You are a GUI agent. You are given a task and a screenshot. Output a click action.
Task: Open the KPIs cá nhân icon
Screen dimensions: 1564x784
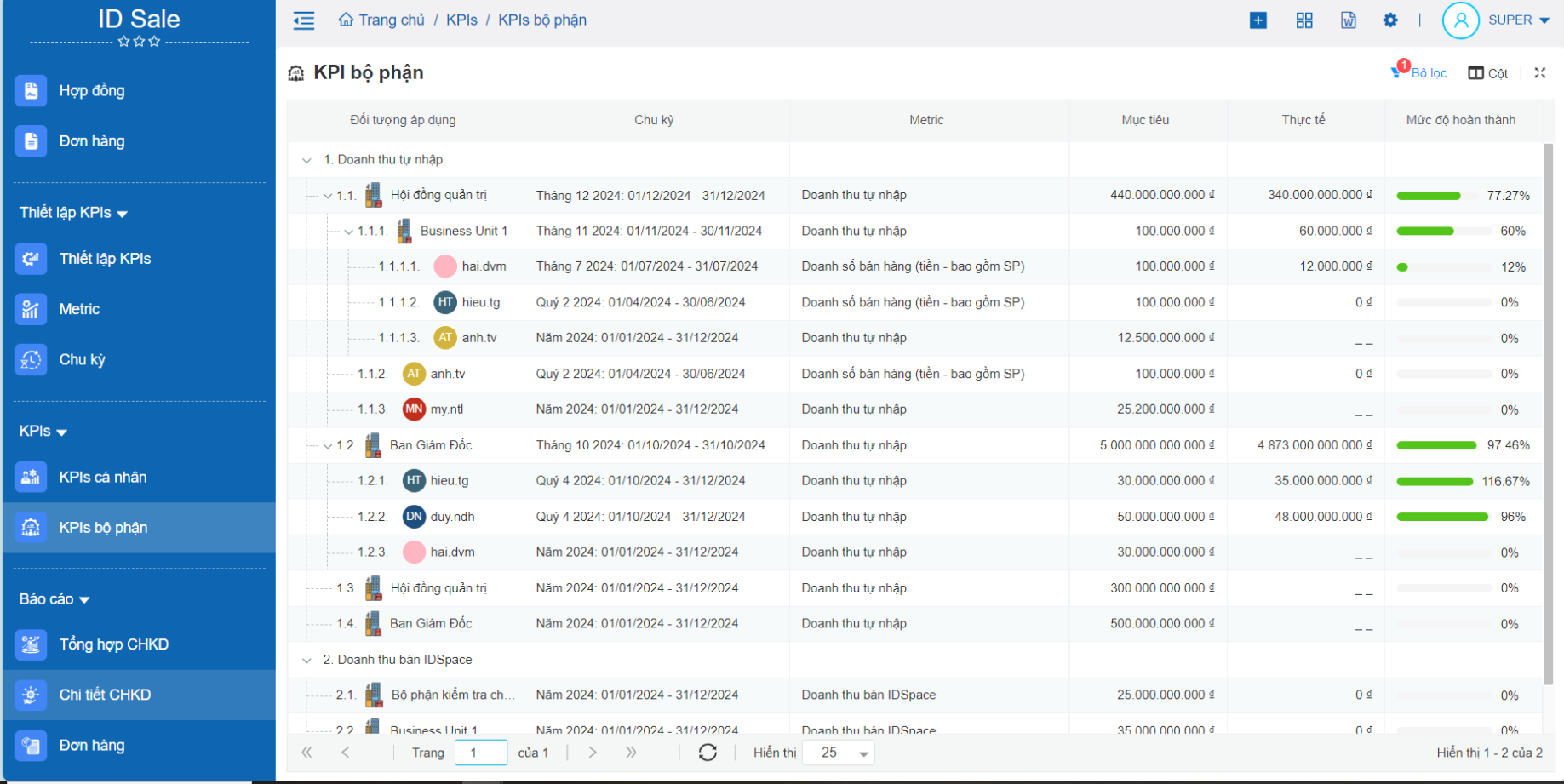pyautogui.click(x=31, y=477)
